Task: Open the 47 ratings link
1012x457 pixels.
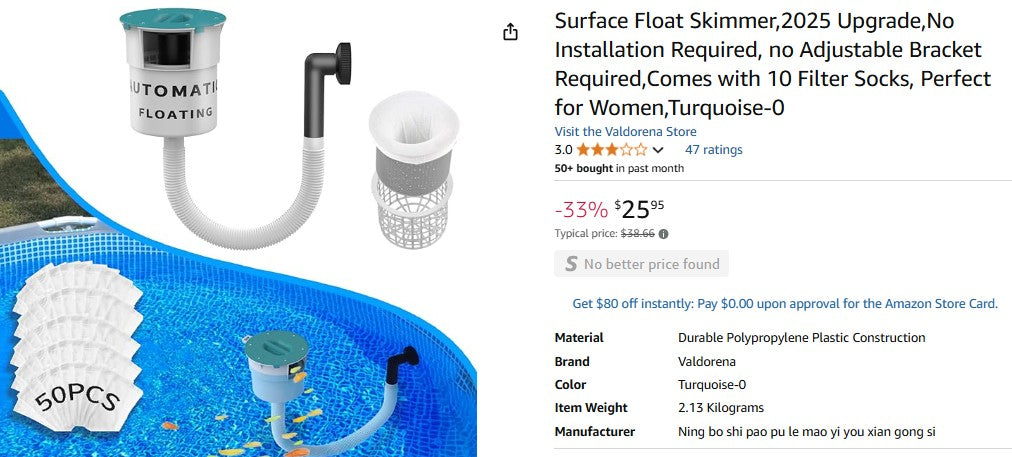Action: coord(713,150)
